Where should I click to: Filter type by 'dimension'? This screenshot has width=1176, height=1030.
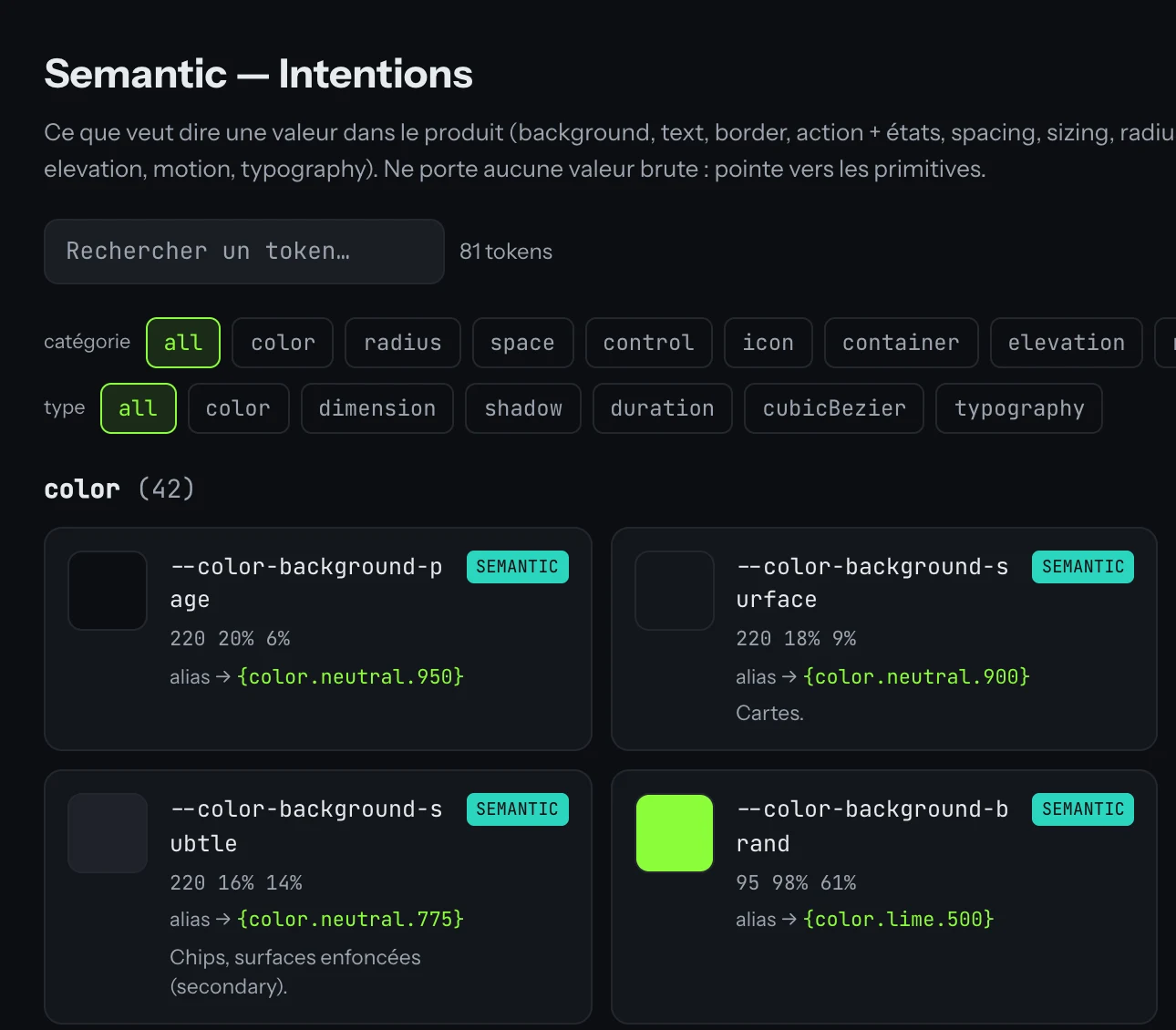coord(377,408)
